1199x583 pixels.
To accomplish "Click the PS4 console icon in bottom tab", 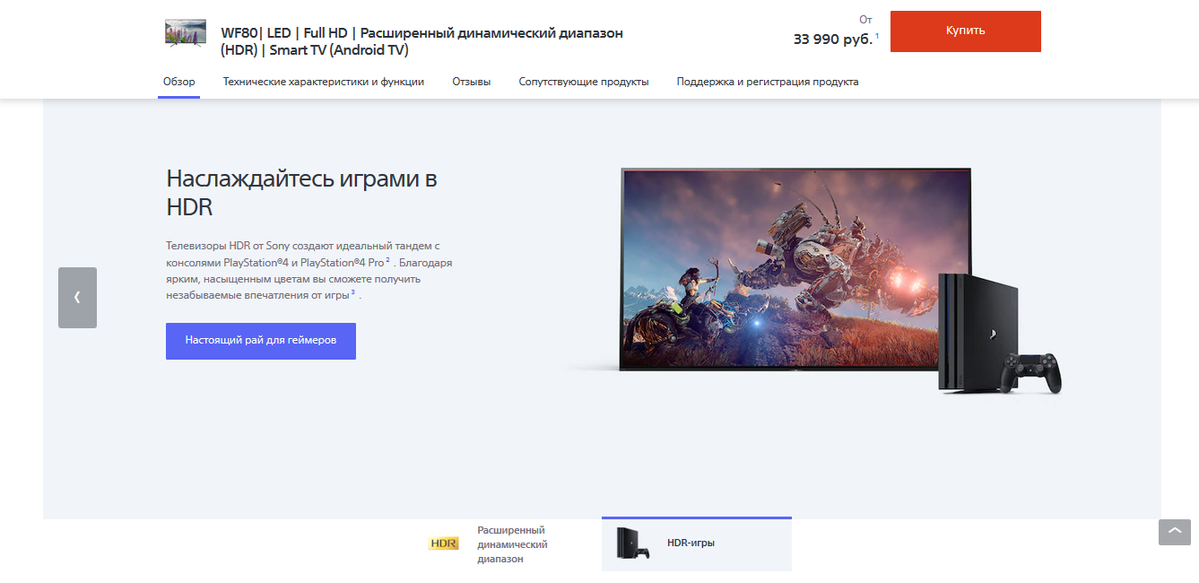I will [632, 543].
